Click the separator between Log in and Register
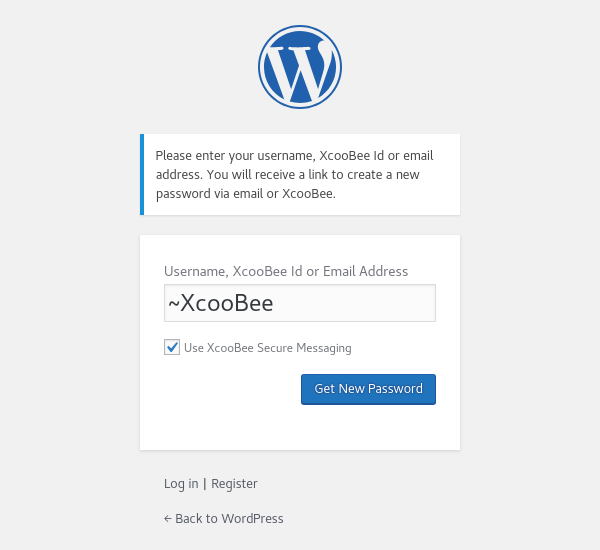 click(x=205, y=484)
